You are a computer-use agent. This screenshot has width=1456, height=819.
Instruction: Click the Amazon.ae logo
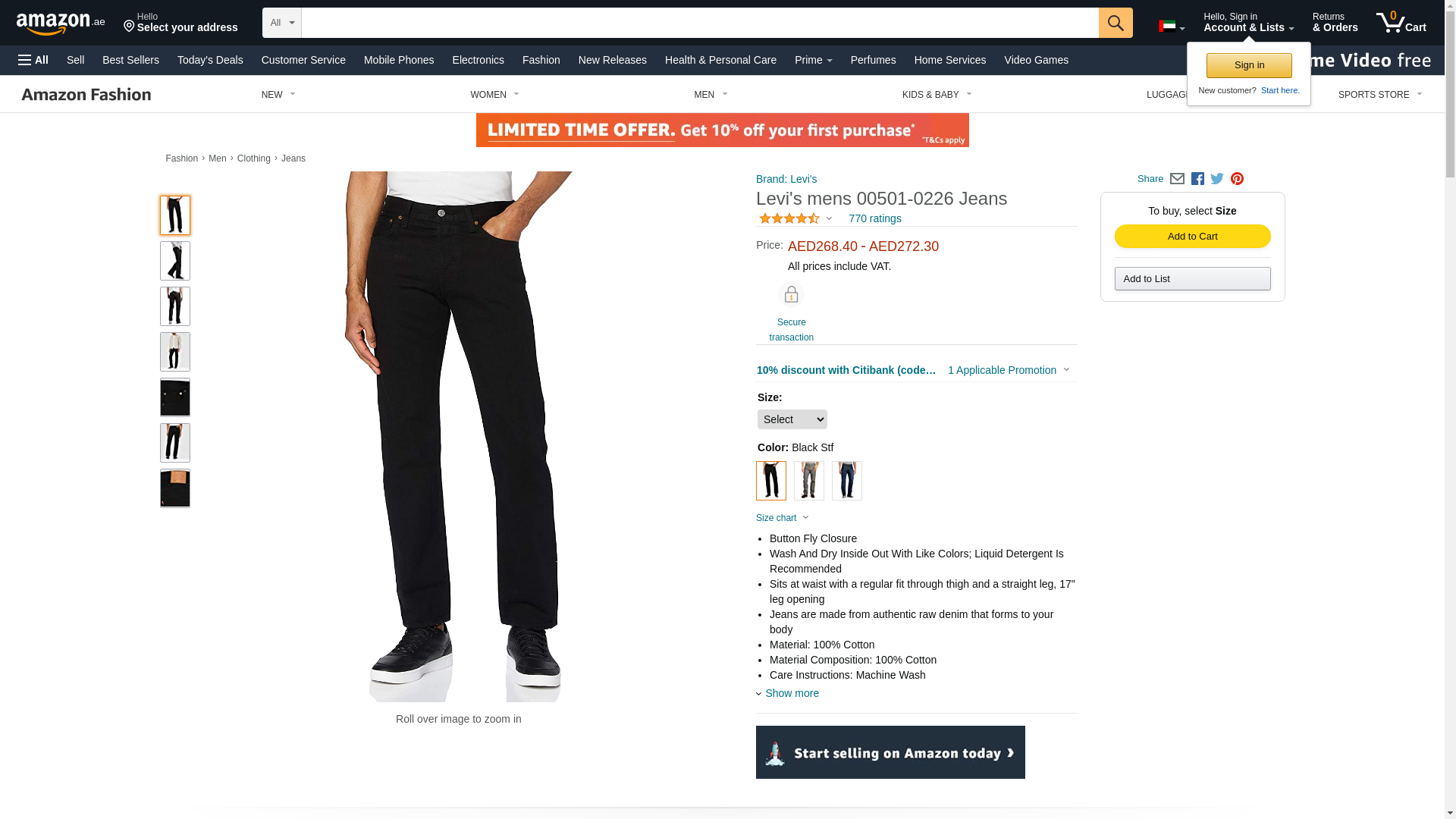61,24
